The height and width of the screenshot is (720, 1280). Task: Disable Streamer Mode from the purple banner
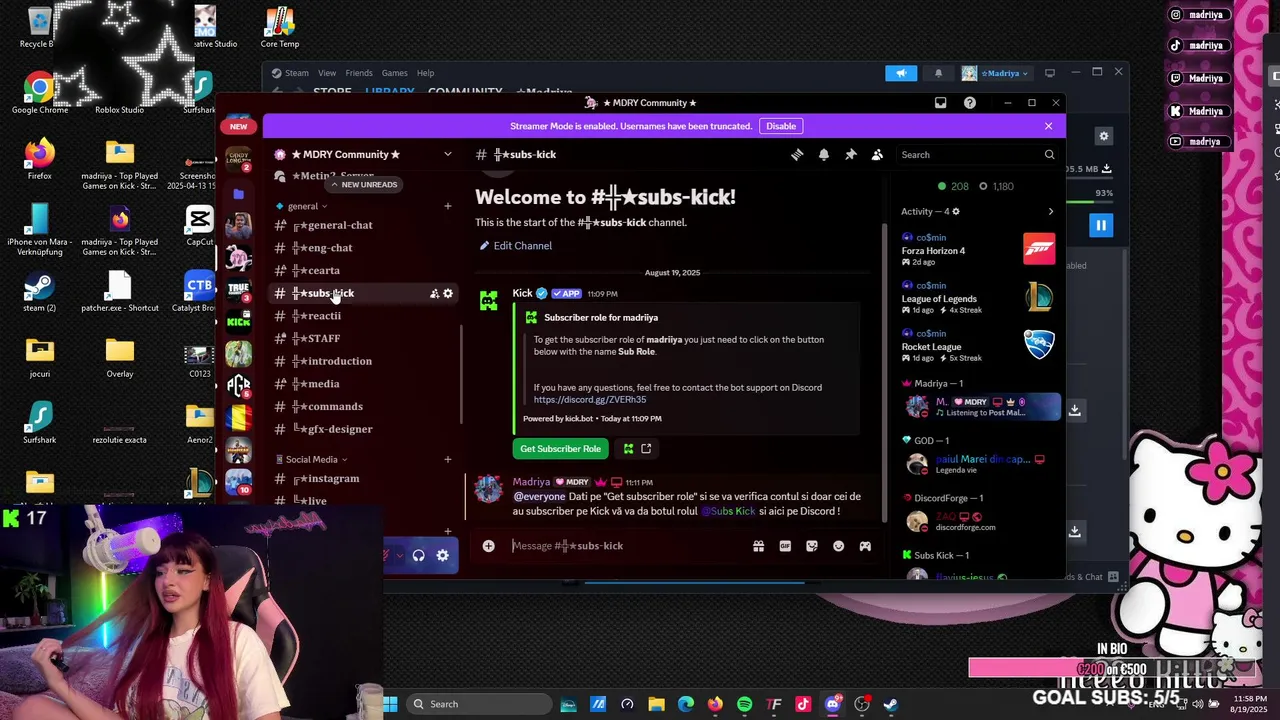[x=781, y=126]
